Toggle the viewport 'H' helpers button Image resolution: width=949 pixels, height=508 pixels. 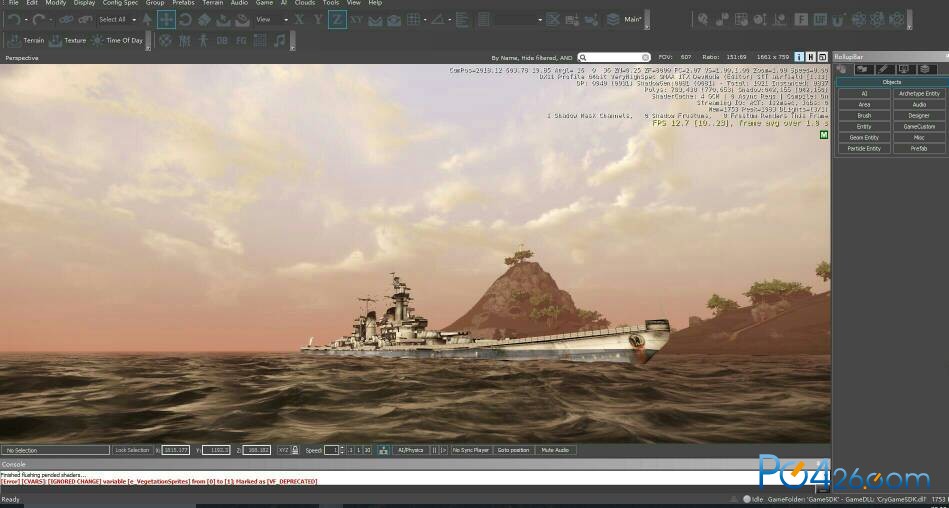click(x=810, y=57)
